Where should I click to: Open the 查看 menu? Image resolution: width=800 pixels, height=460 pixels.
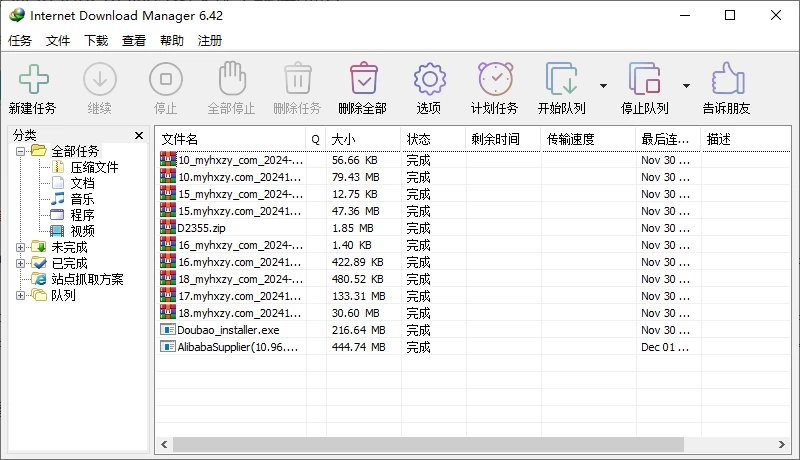pos(134,41)
